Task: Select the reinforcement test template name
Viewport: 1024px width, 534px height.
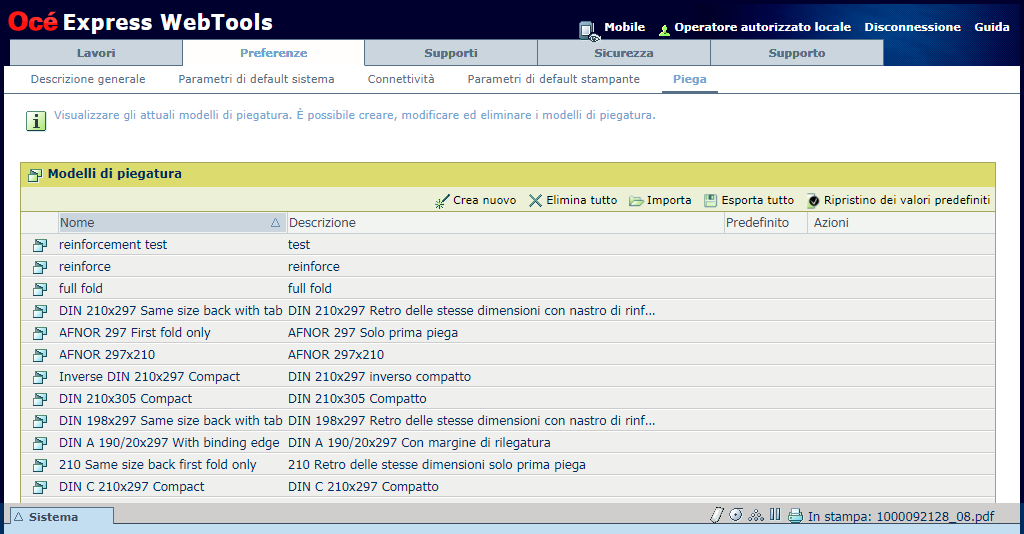Action: coord(113,244)
